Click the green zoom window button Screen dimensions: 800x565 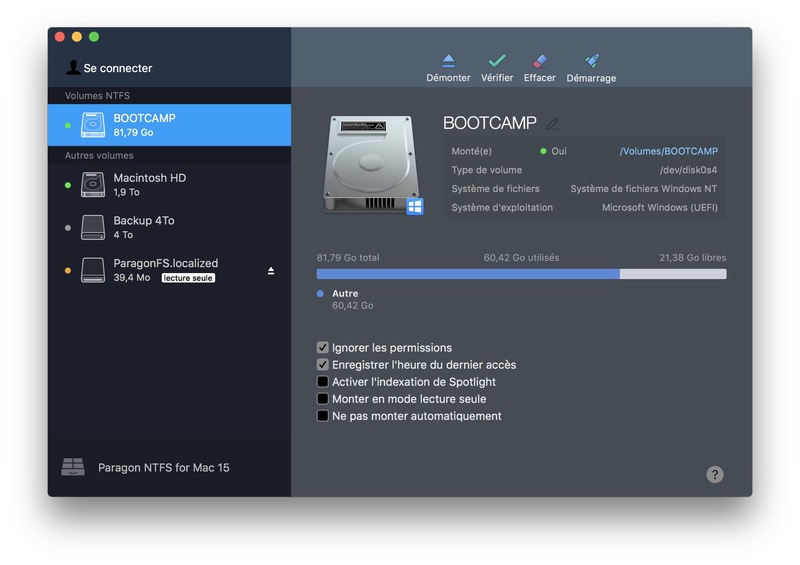(94, 37)
